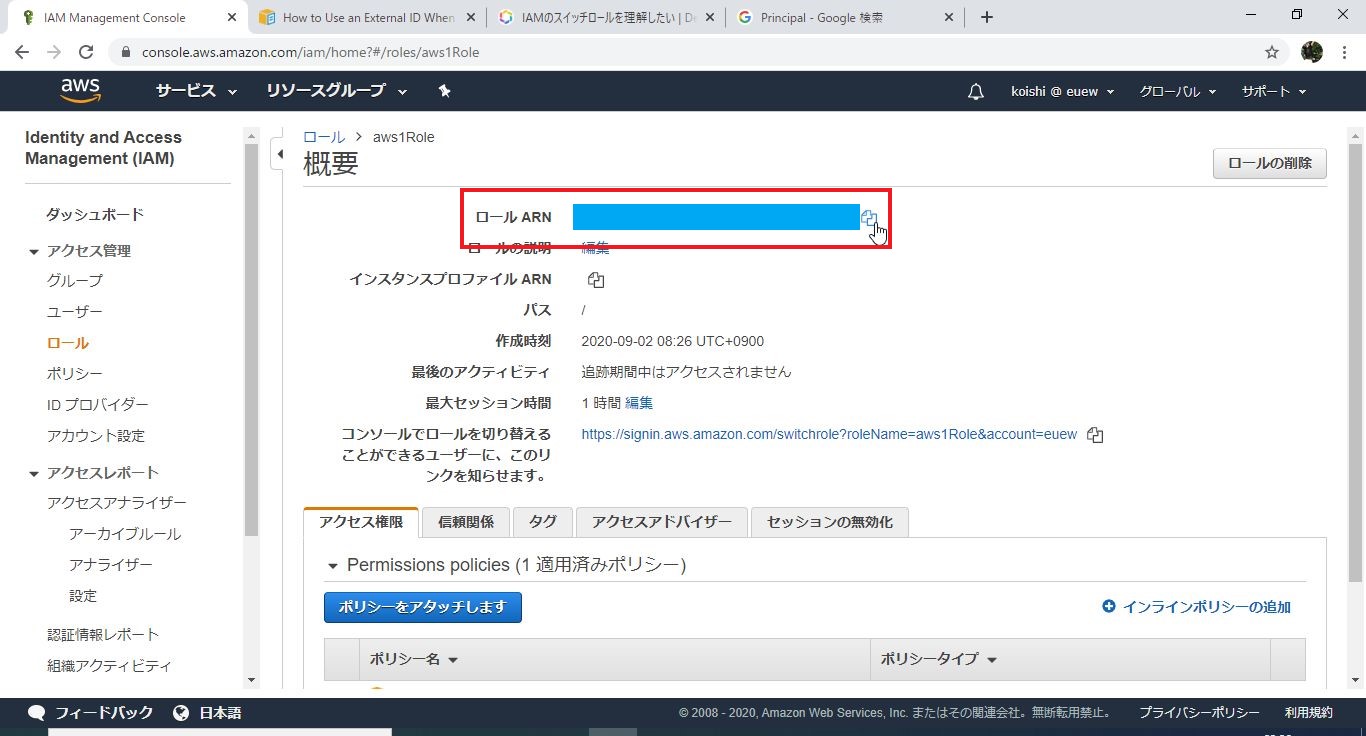Collapse the アクセス管理 section
This screenshot has width=1366, height=736.
[34, 251]
